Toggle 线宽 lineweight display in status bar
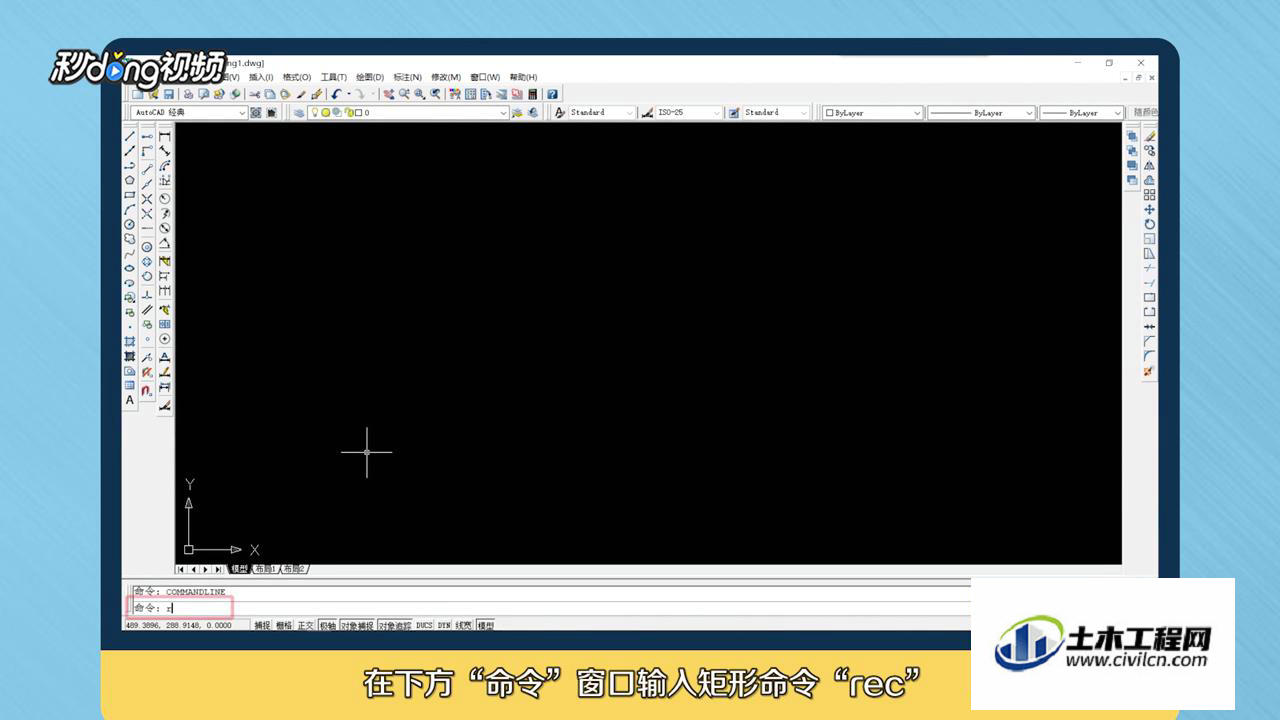1280x720 pixels. pyautogui.click(x=464, y=626)
